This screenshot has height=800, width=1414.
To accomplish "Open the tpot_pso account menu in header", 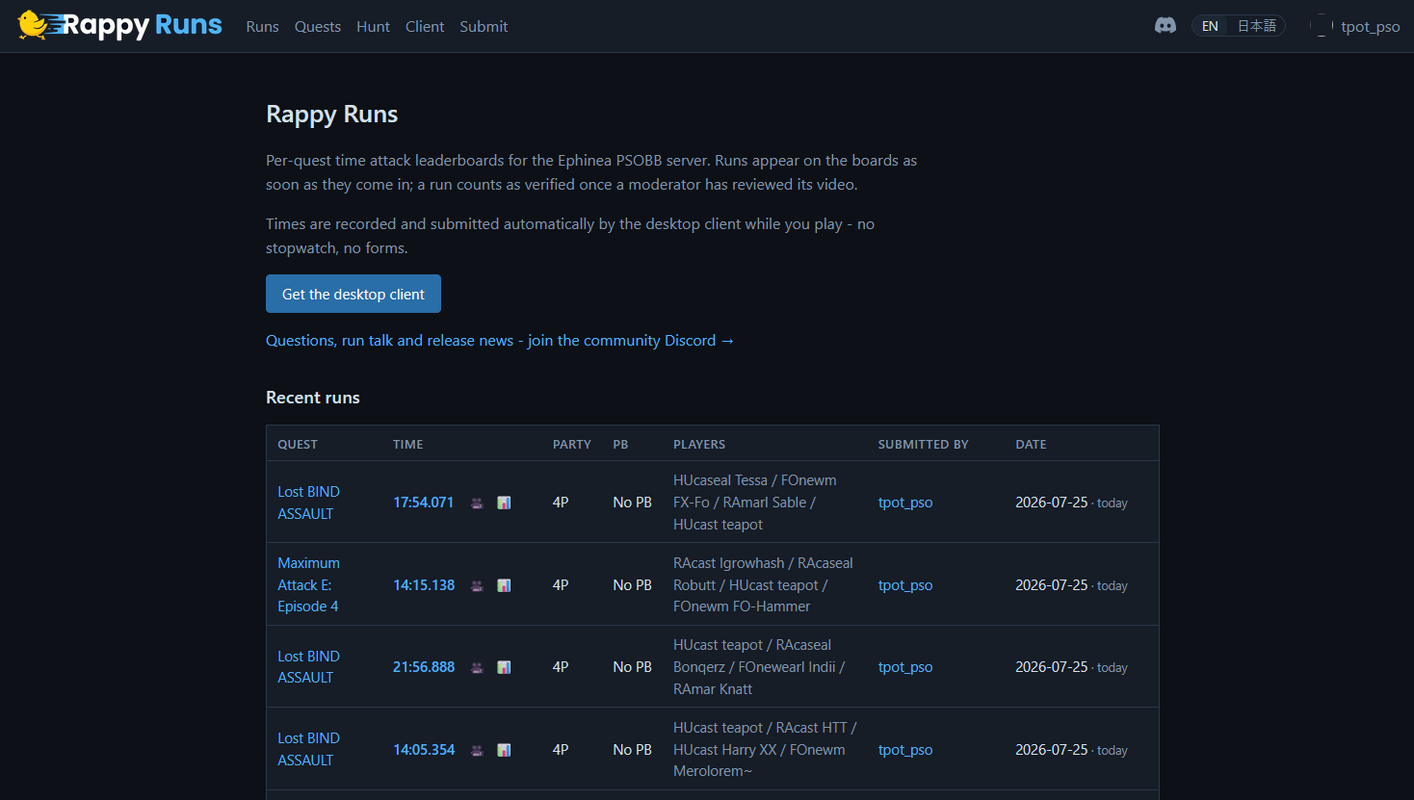I will point(1370,27).
